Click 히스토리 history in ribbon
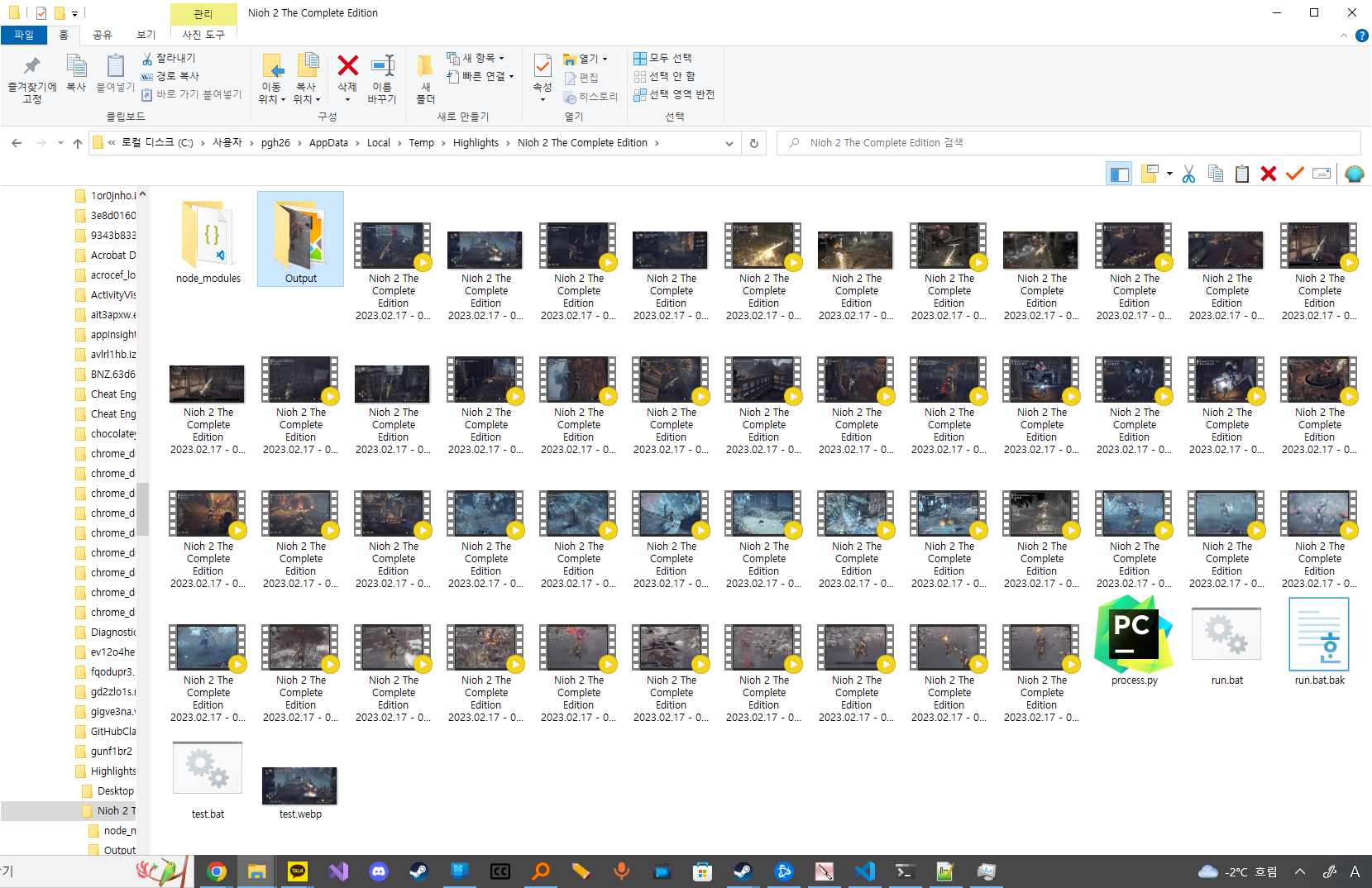1372x888 pixels. 590,97
